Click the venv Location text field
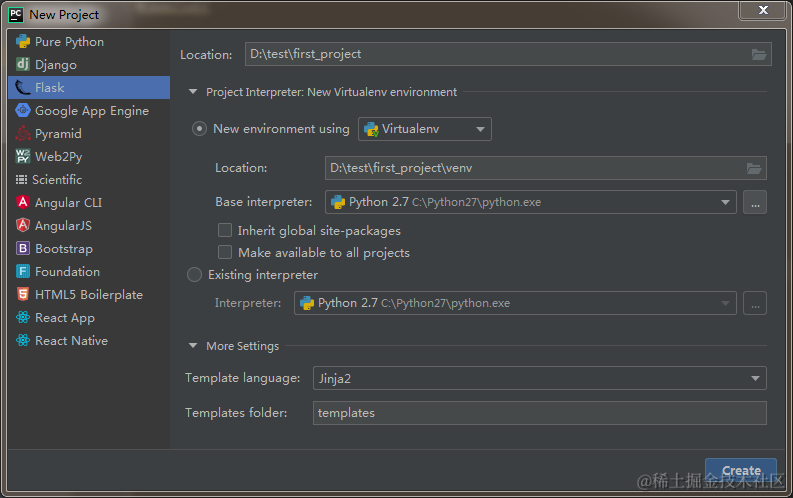The height and width of the screenshot is (498, 793). [546, 168]
